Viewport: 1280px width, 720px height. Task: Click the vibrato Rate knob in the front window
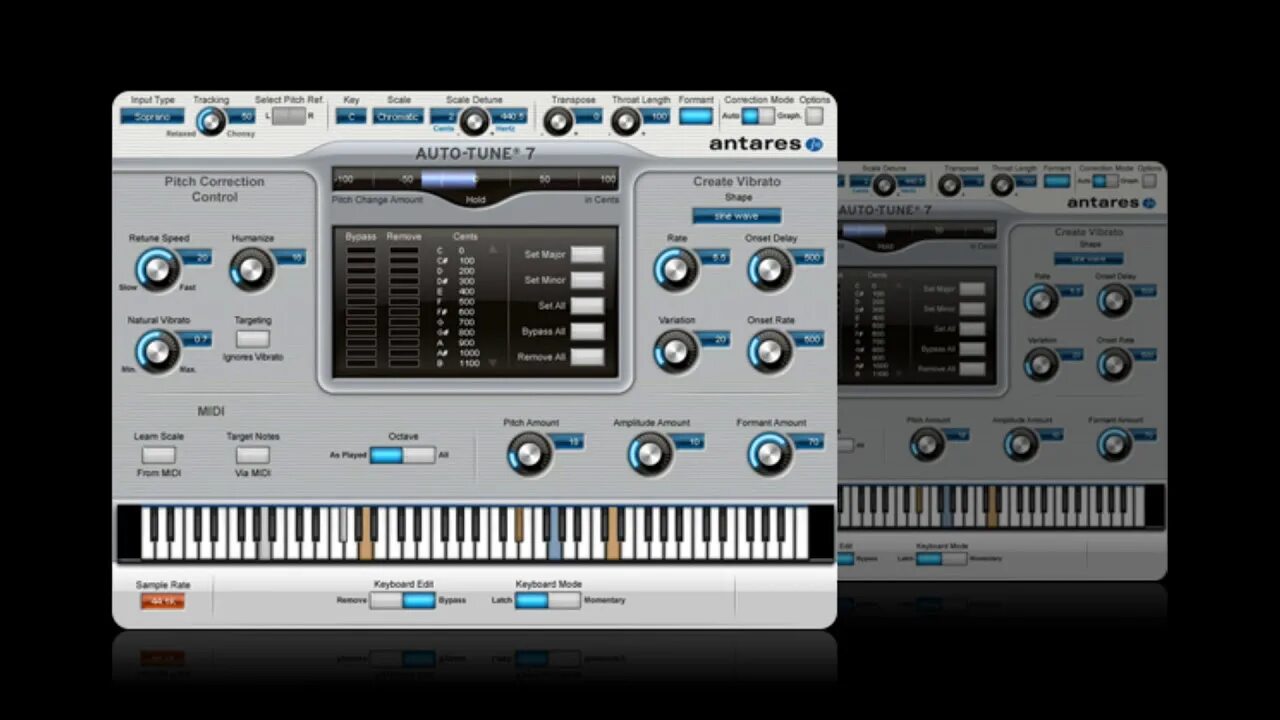click(676, 270)
